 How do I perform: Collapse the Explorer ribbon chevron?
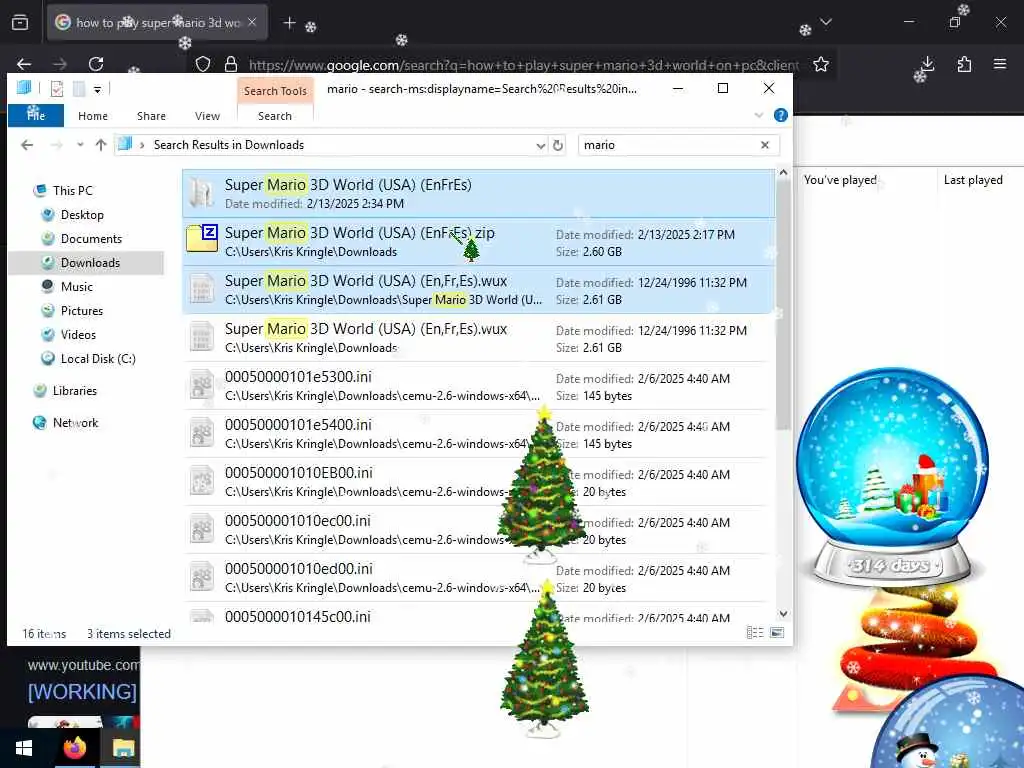point(759,115)
